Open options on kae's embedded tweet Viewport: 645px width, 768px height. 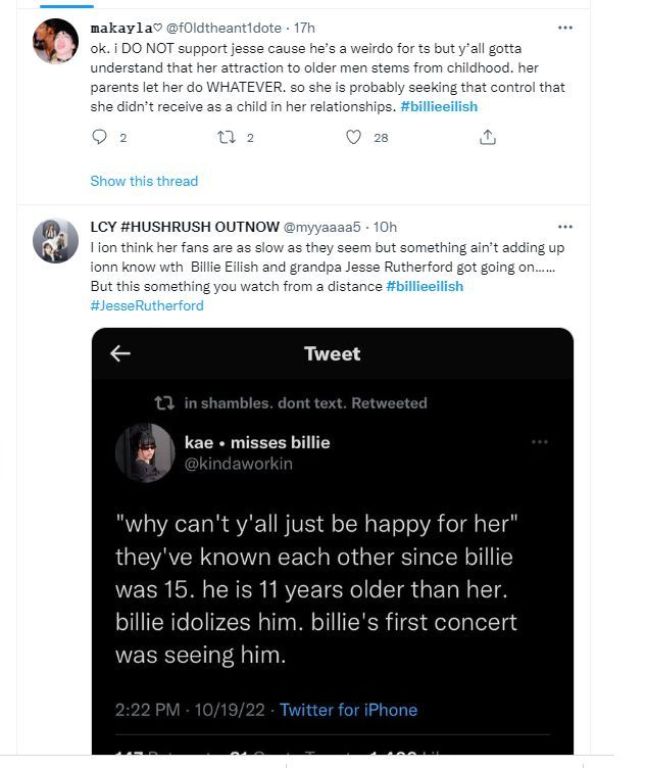click(x=540, y=442)
